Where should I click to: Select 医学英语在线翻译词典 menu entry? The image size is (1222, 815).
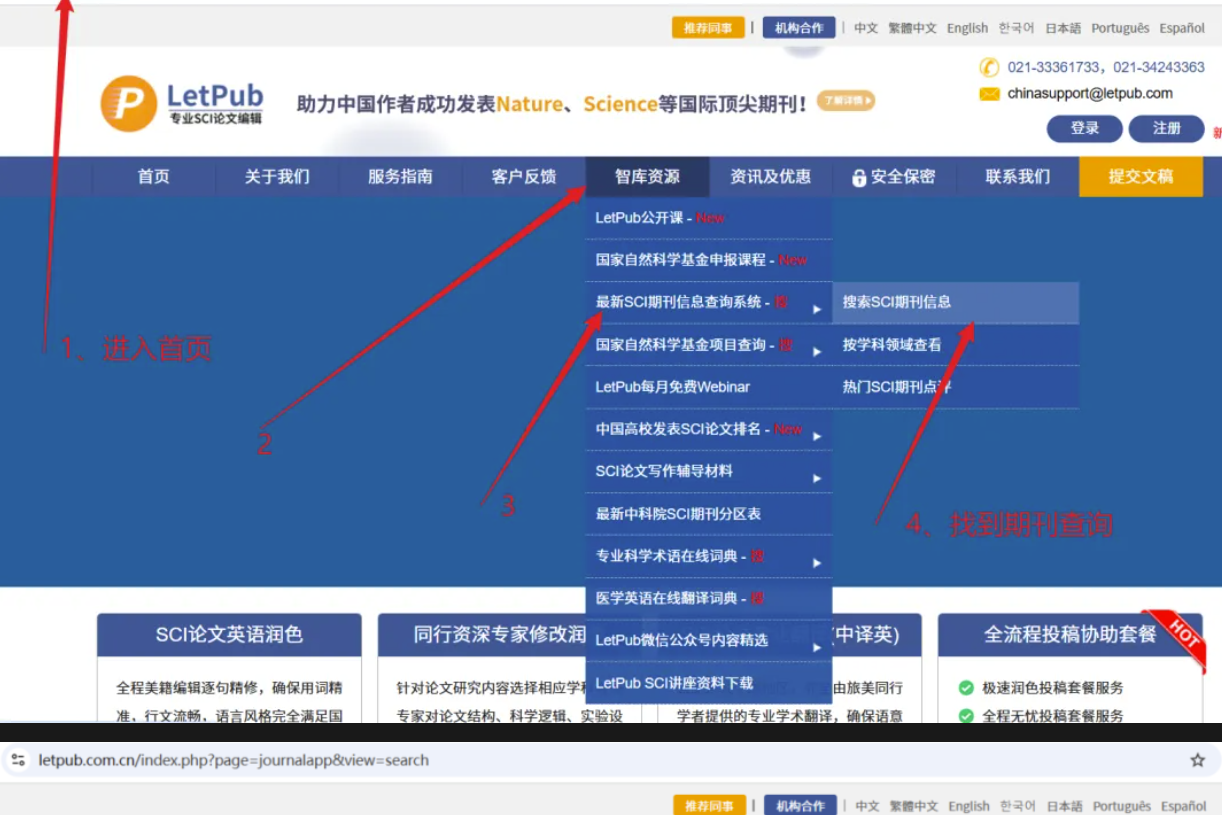coord(709,598)
